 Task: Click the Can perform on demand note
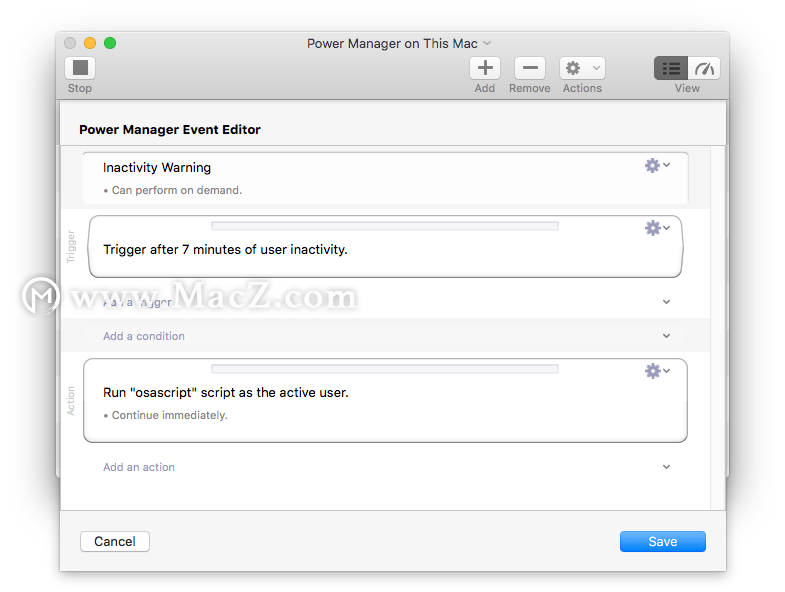tap(172, 190)
